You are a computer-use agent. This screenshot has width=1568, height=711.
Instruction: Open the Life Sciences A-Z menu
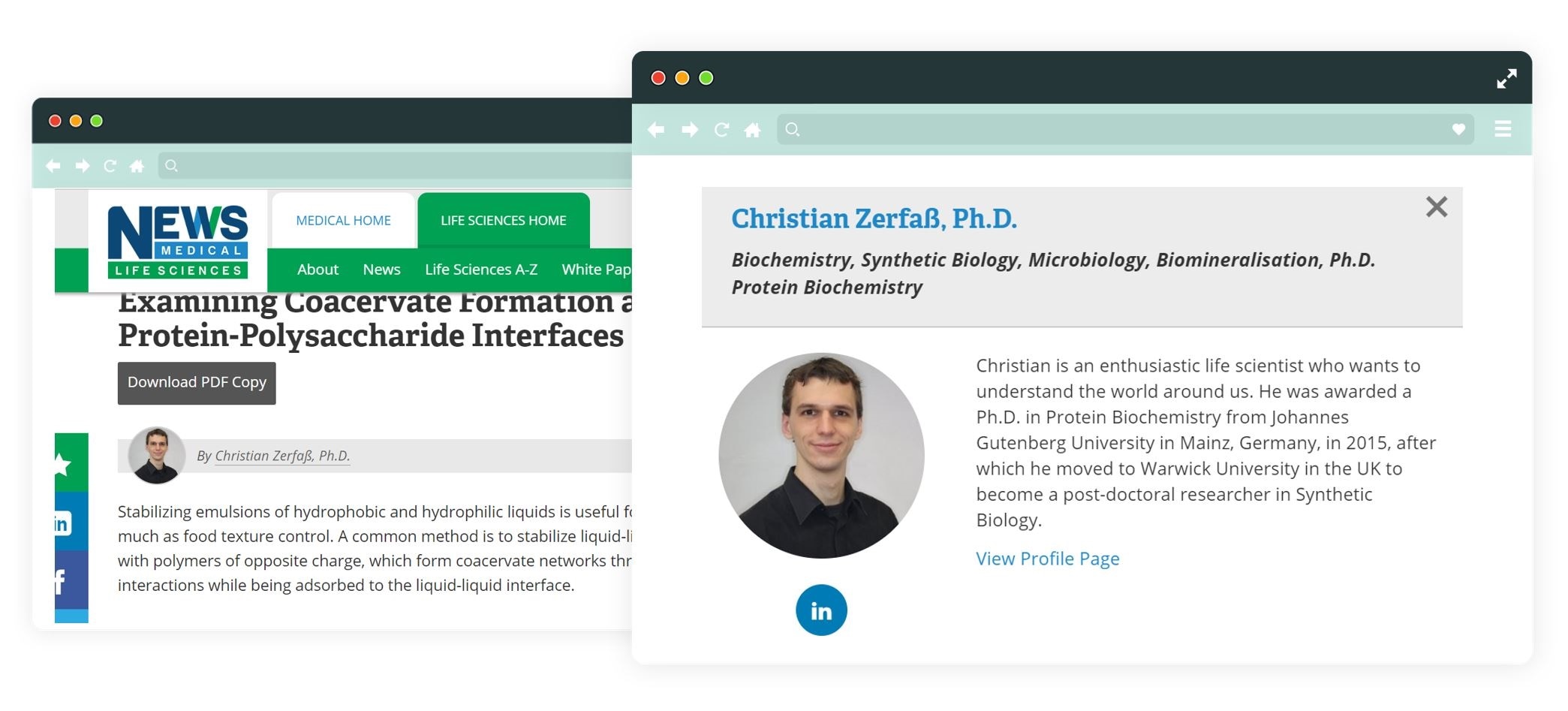pos(480,270)
